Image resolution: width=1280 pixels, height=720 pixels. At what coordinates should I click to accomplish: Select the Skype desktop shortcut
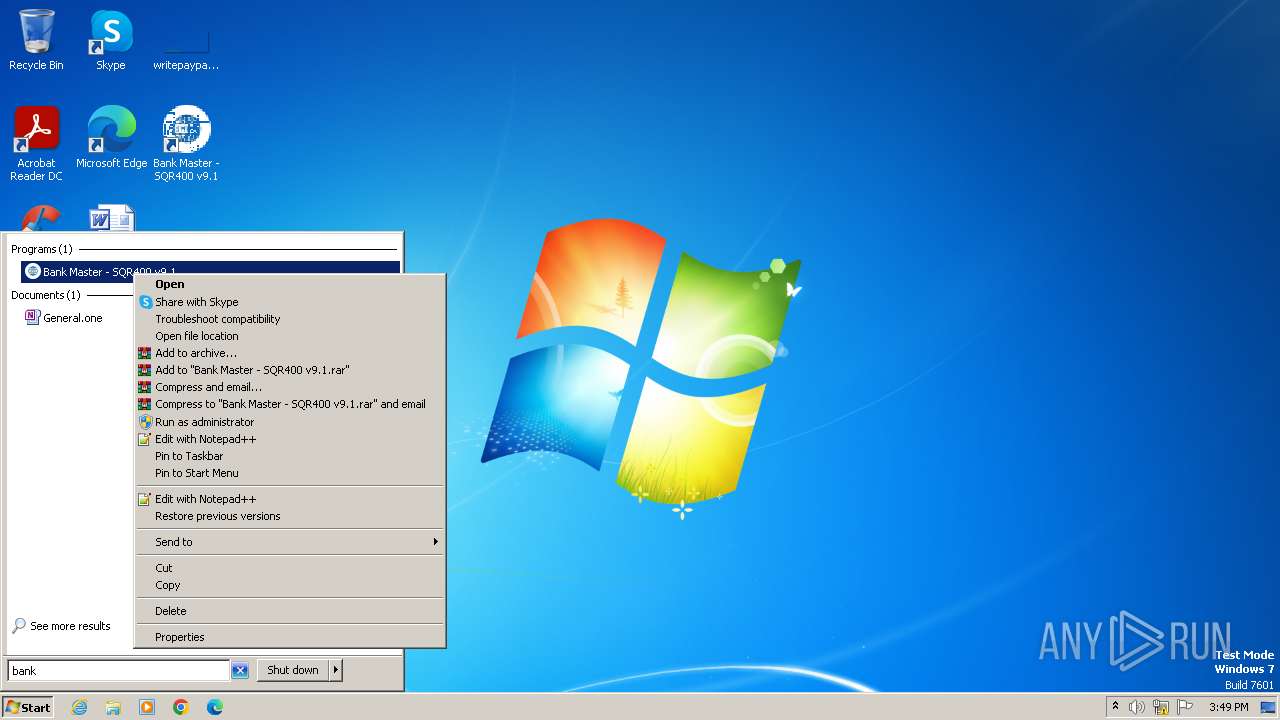tap(111, 40)
